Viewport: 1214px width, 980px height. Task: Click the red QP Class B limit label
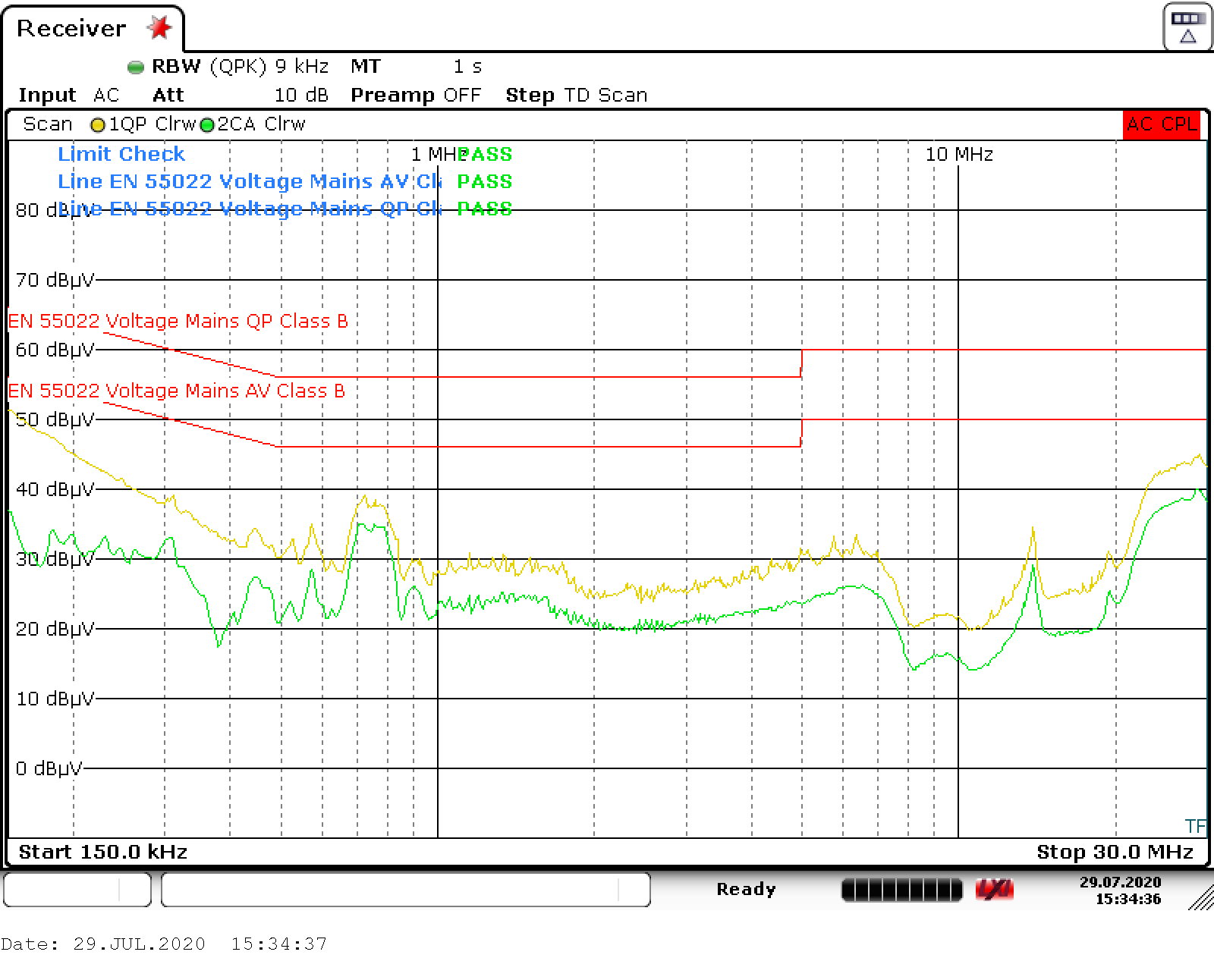tap(178, 322)
